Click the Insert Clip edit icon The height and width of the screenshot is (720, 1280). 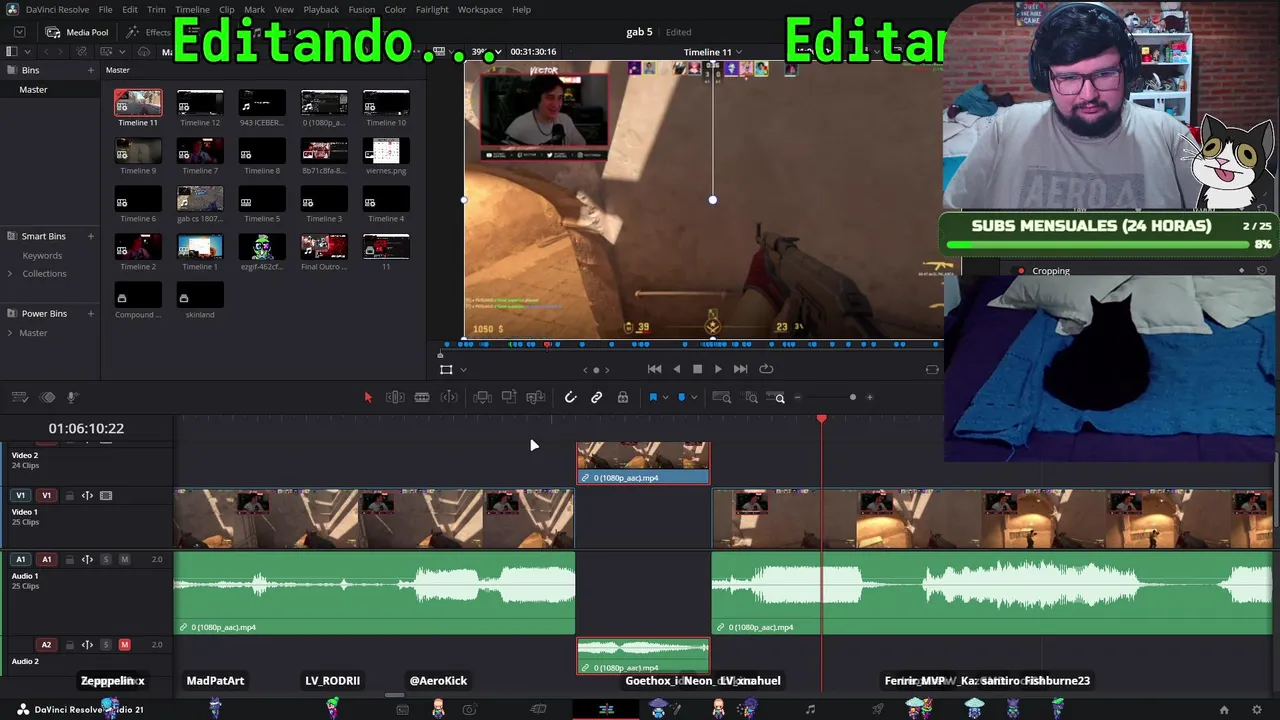click(x=482, y=397)
